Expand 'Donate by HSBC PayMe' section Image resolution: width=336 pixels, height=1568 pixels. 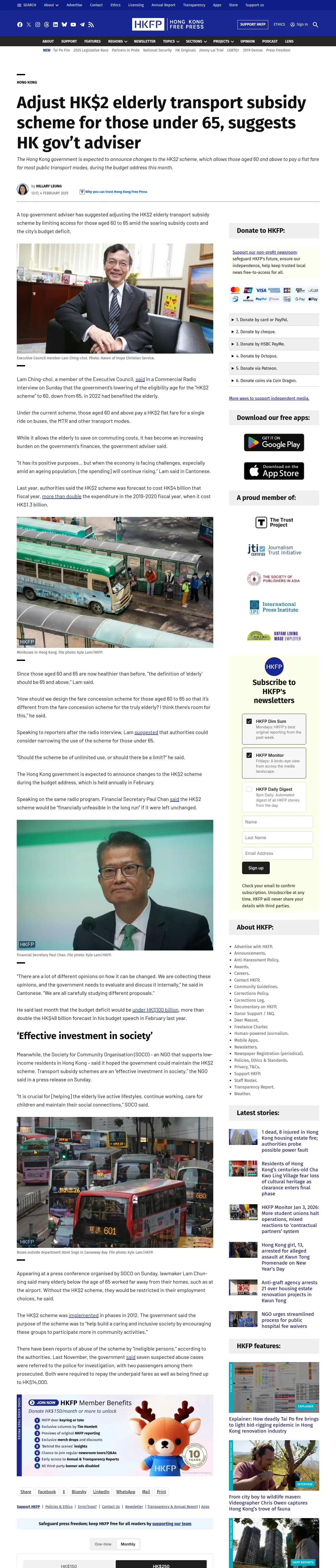274,344
